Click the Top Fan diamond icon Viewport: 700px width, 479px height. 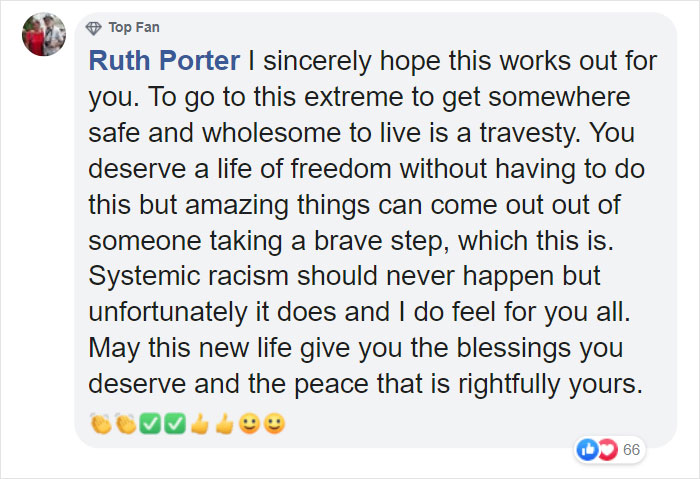click(x=94, y=28)
